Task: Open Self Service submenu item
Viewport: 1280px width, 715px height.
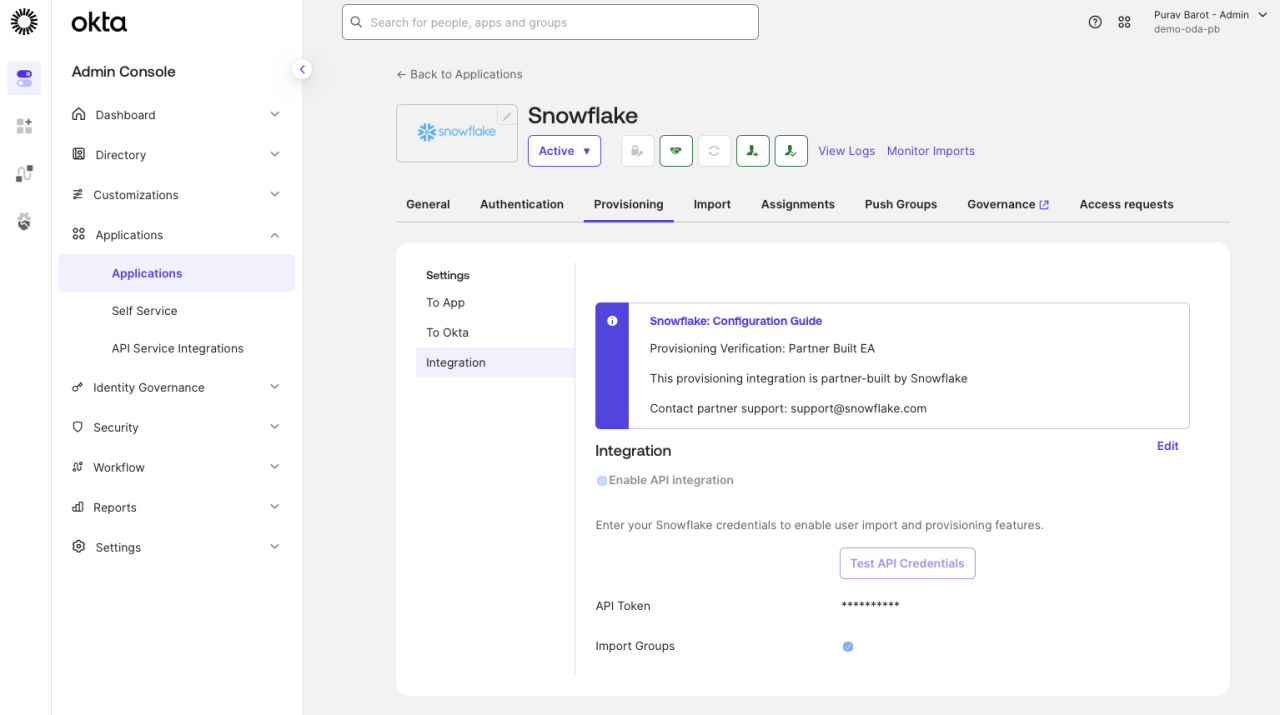Action: (x=176, y=311)
